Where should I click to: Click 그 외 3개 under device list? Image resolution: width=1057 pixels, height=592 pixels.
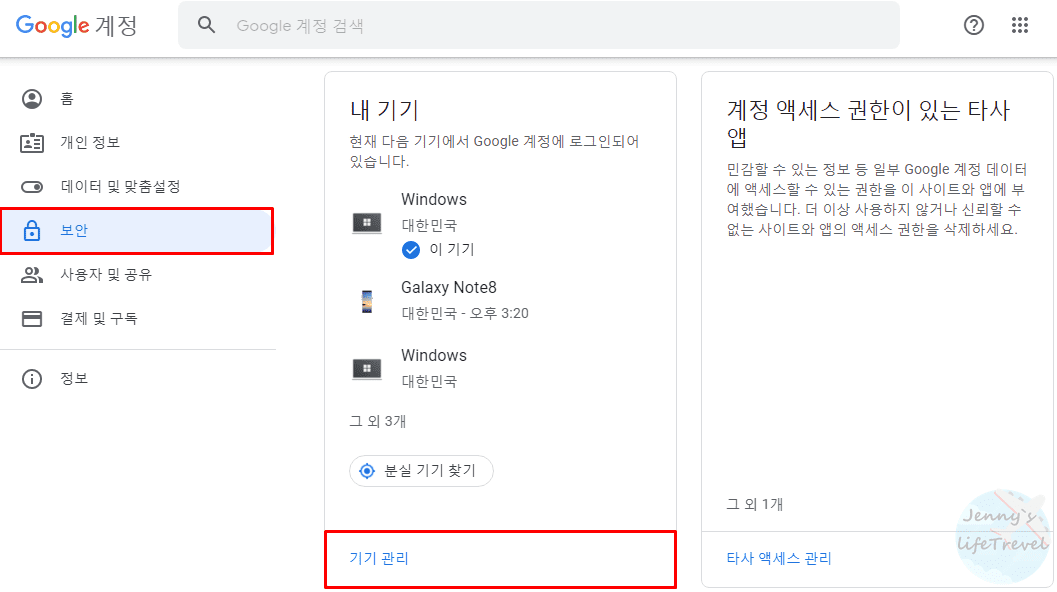coord(378,421)
